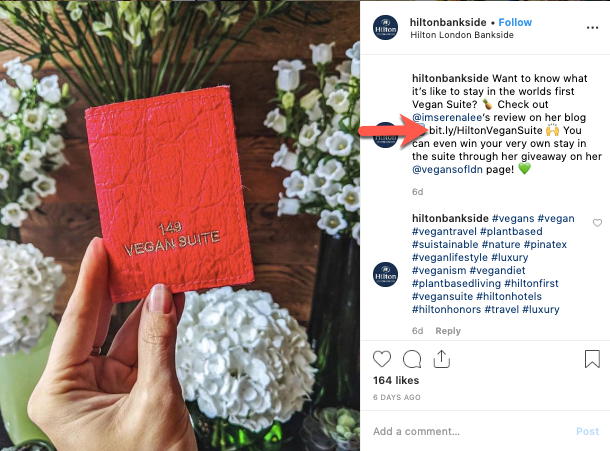This screenshot has height=451, width=610.
Task: Open the Hilton avatar beside the hashtag comment
Action: (385, 275)
